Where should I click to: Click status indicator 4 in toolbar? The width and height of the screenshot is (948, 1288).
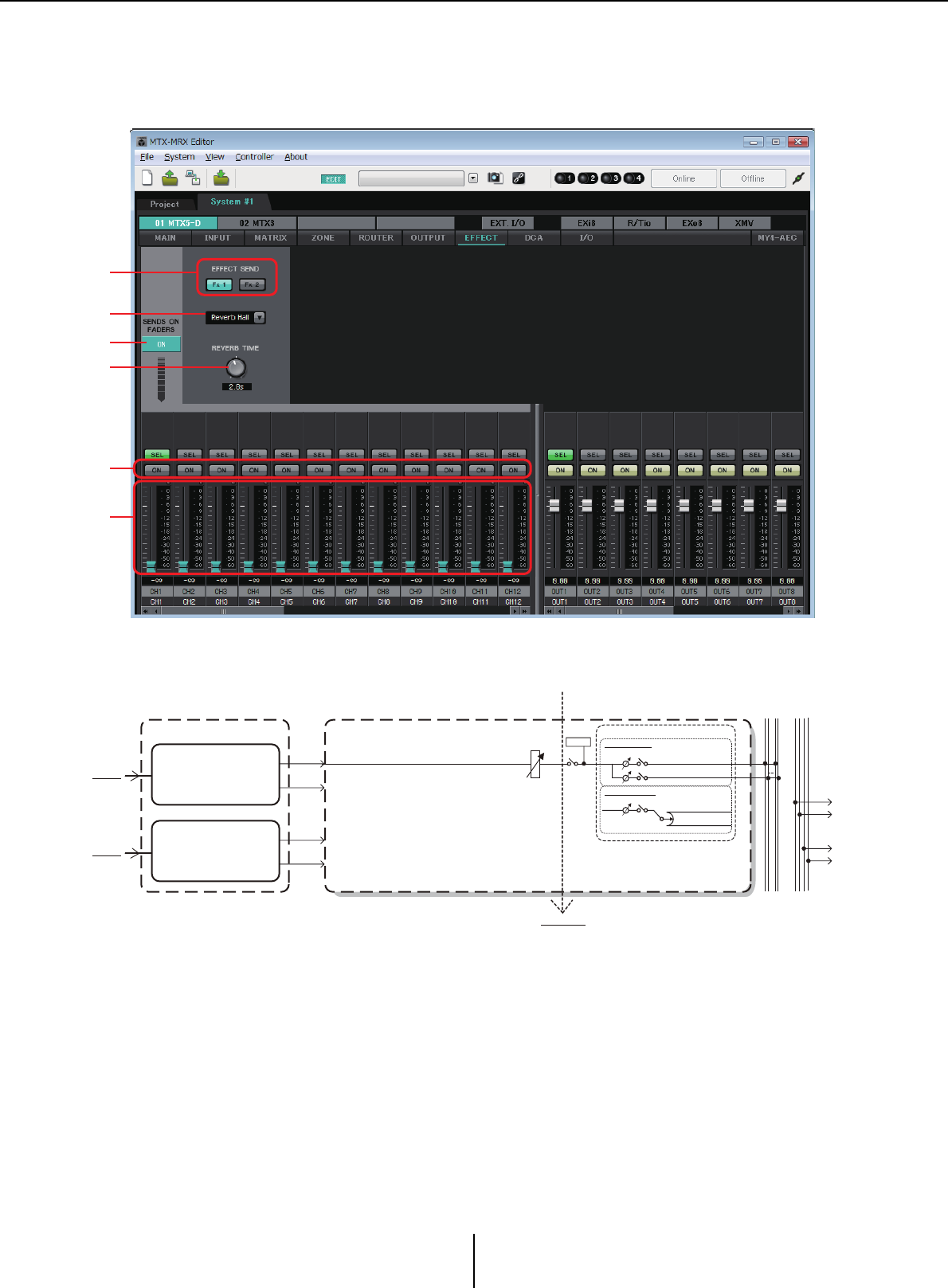coord(633,178)
